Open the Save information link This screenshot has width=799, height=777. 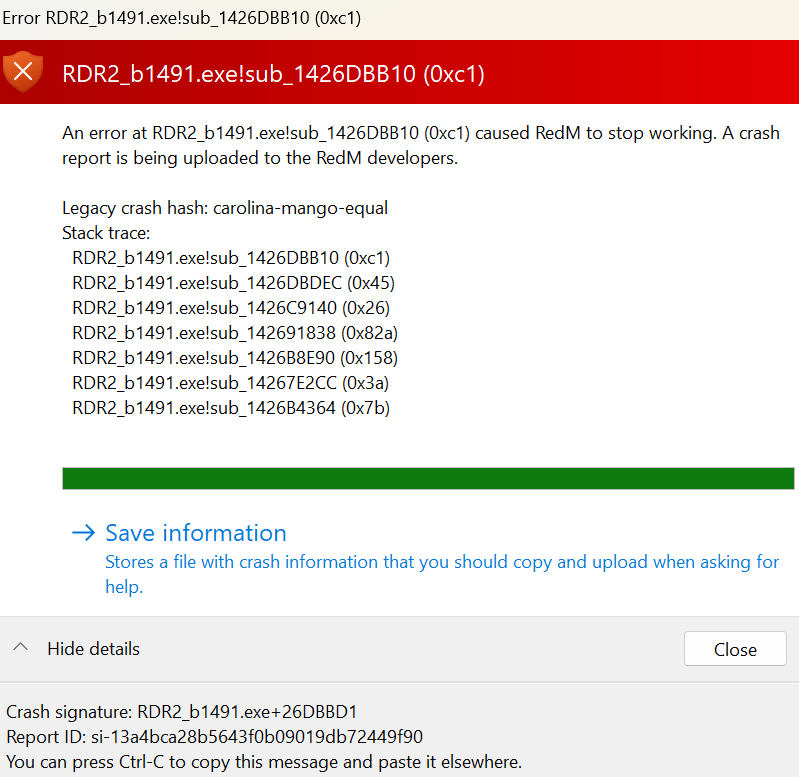point(196,533)
